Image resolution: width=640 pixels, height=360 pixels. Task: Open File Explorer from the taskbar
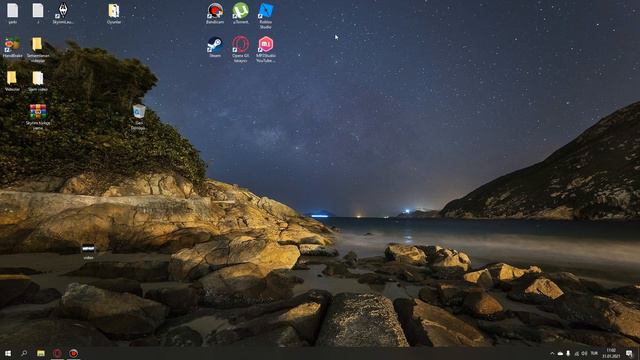(41, 353)
